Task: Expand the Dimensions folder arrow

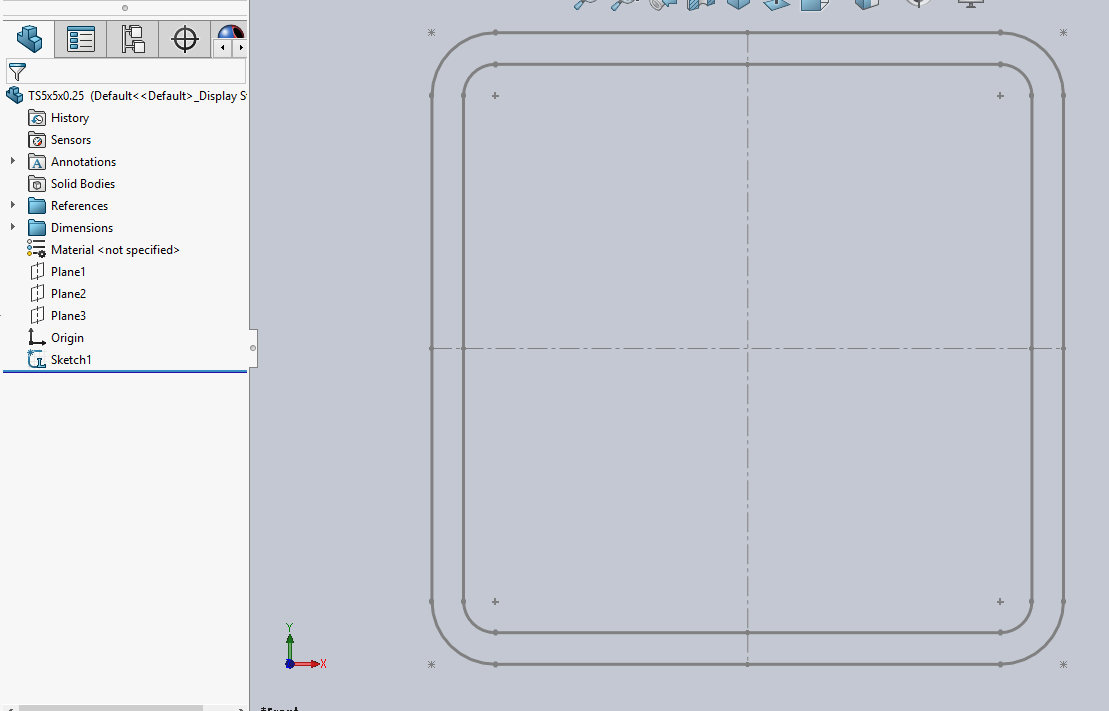Action: pos(13,227)
